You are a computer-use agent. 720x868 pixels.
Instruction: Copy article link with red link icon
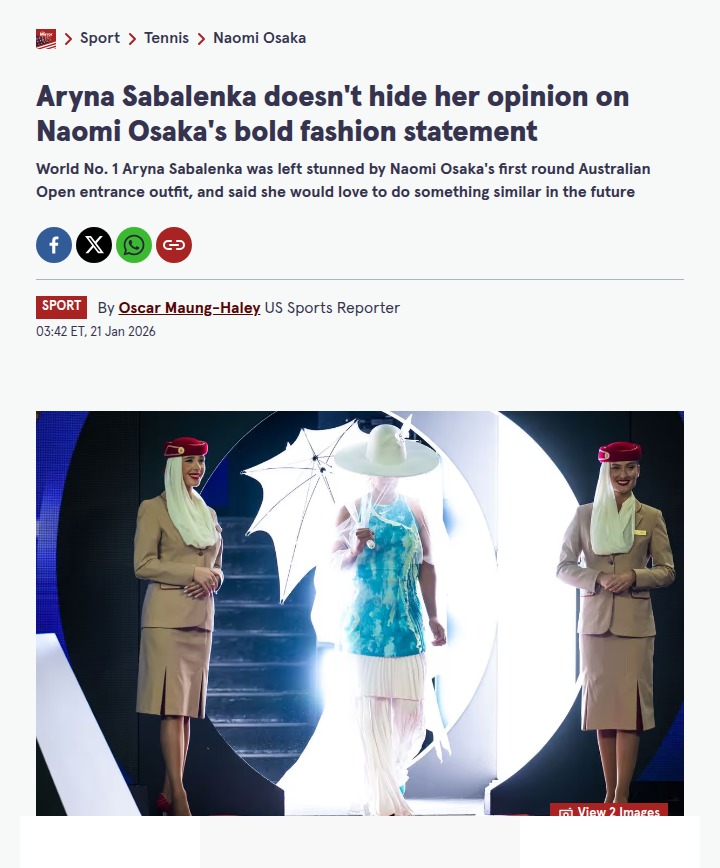pos(174,245)
